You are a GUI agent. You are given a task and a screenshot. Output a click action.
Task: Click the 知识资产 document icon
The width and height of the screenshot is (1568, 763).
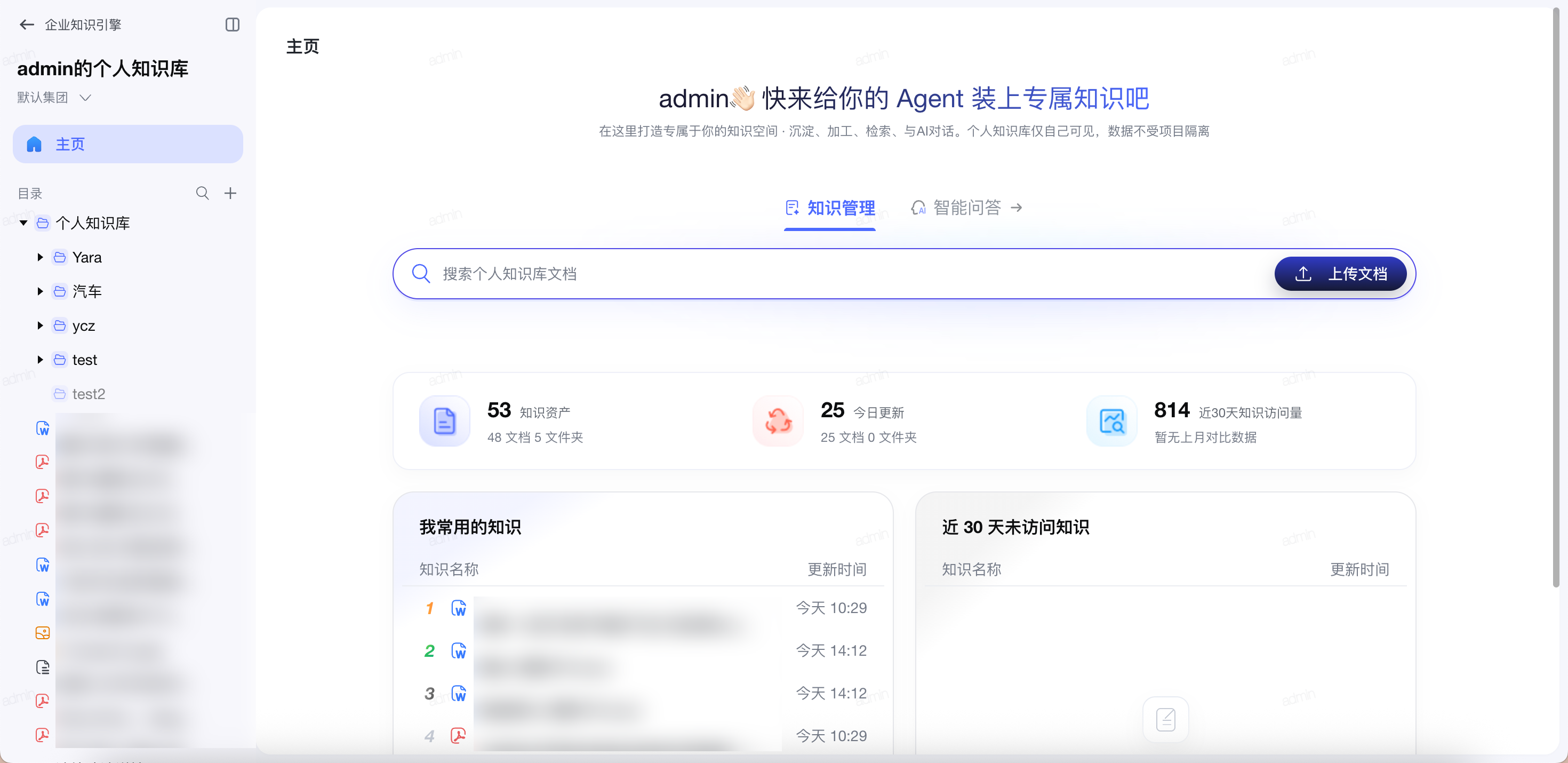[444, 422]
